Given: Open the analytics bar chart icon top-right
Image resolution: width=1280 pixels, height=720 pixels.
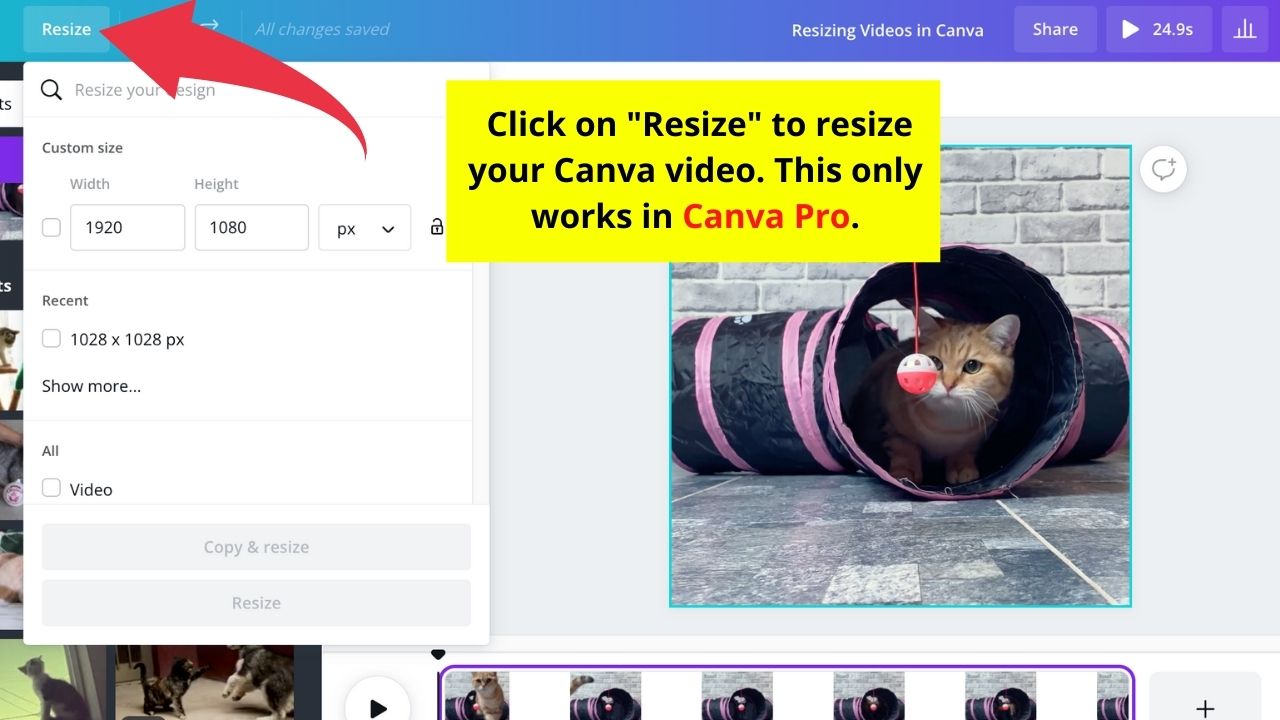Looking at the screenshot, I should click(1244, 29).
